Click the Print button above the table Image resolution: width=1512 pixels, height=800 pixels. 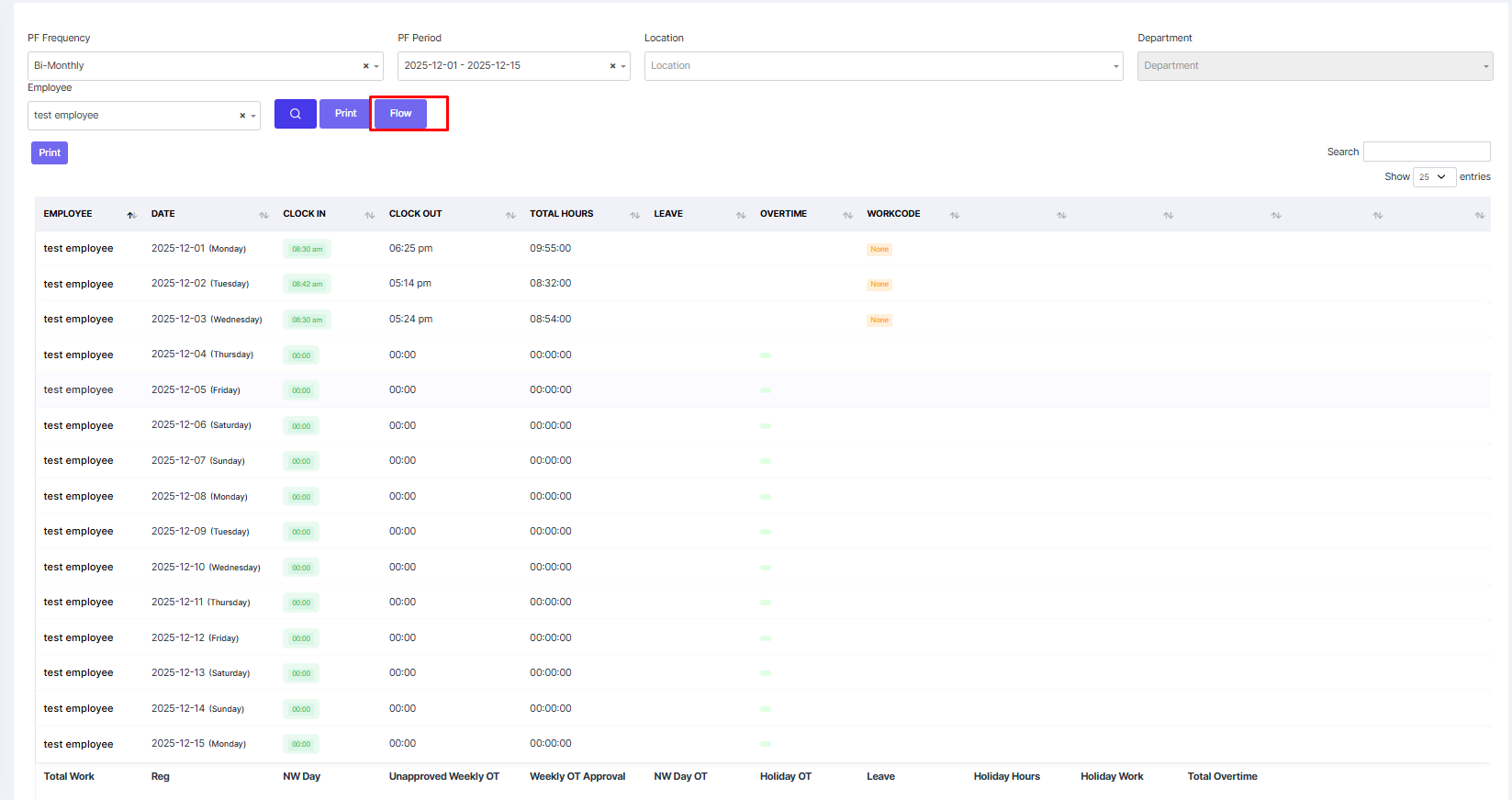50,153
